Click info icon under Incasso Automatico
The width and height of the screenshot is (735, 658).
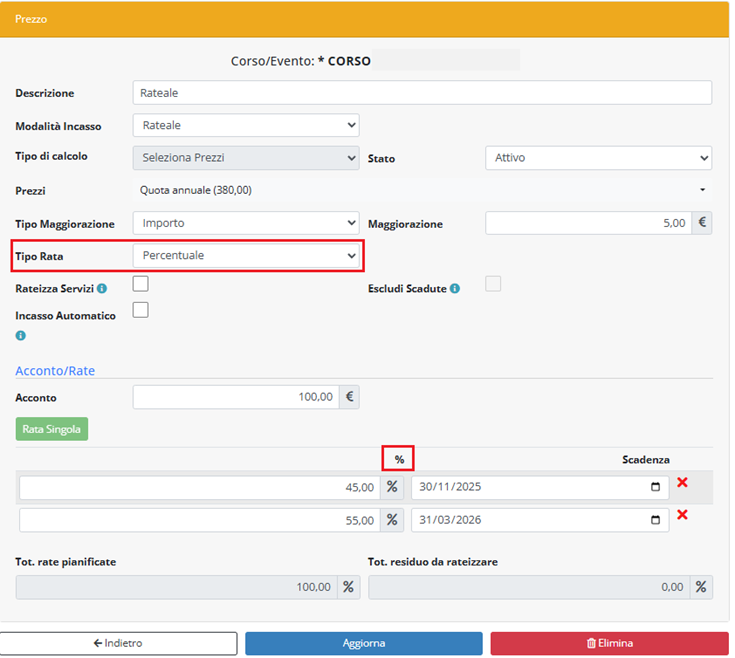(x=20, y=335)
